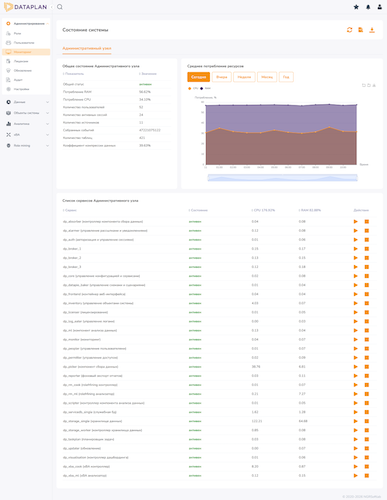Viewport: 387px width, 500px height.
Task: Toggle the CPU series in chart legend
Action: 193,88
